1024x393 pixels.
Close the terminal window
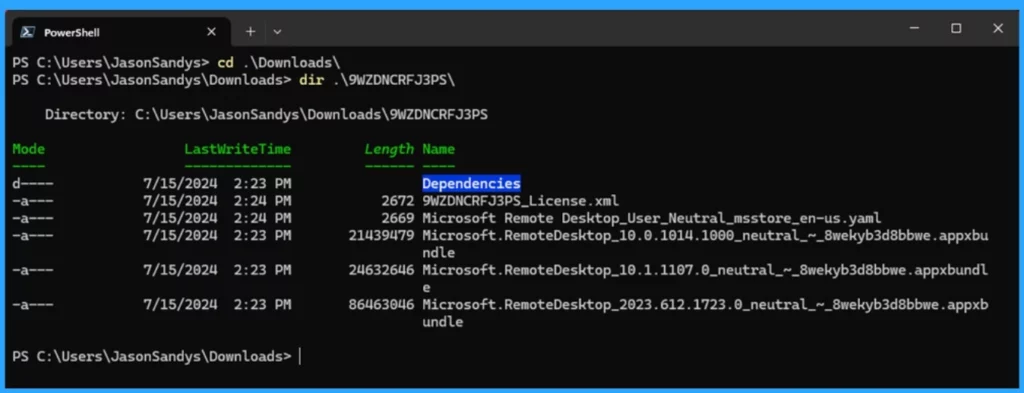[997, 29]
